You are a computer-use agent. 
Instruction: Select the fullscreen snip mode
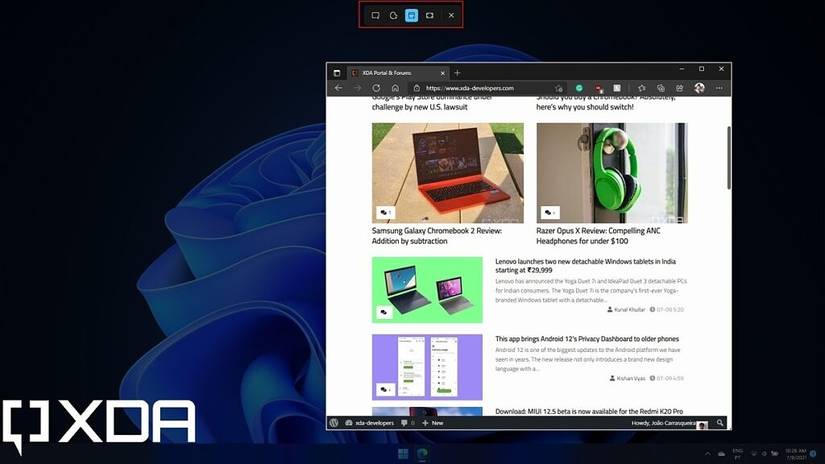[430, 15]
